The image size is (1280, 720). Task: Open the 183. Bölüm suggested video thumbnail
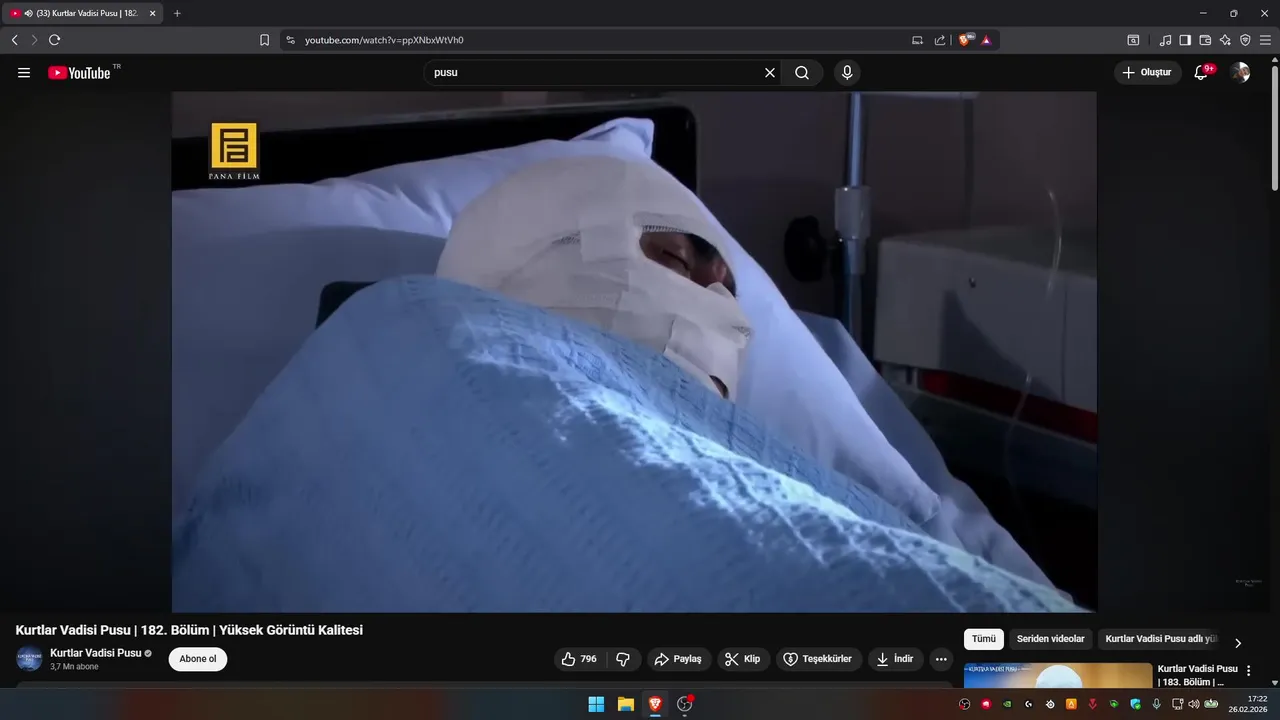pos(1058,676)
